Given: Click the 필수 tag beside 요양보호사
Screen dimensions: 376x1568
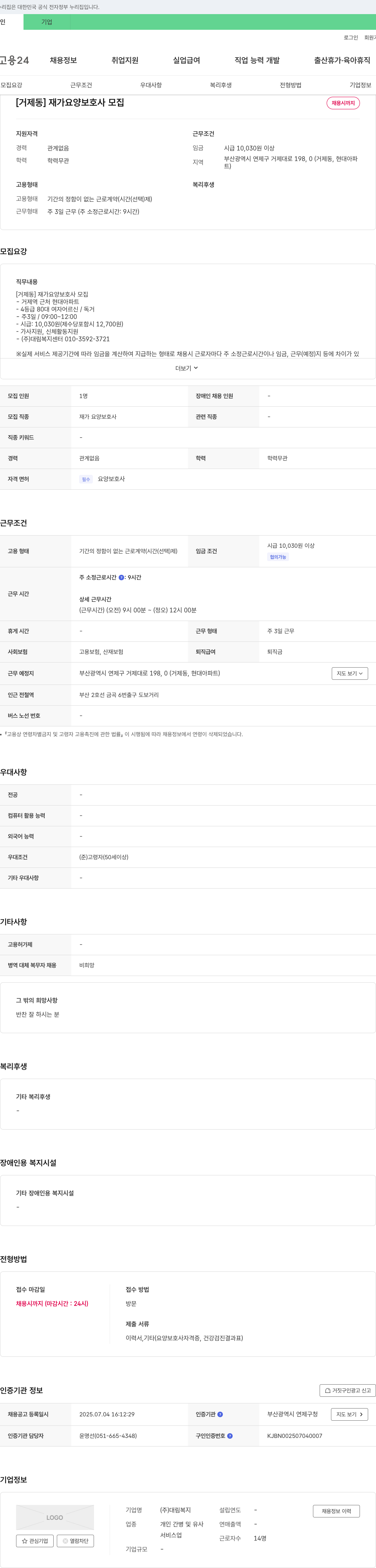Looking at the screenshot, I should (86, 479).
